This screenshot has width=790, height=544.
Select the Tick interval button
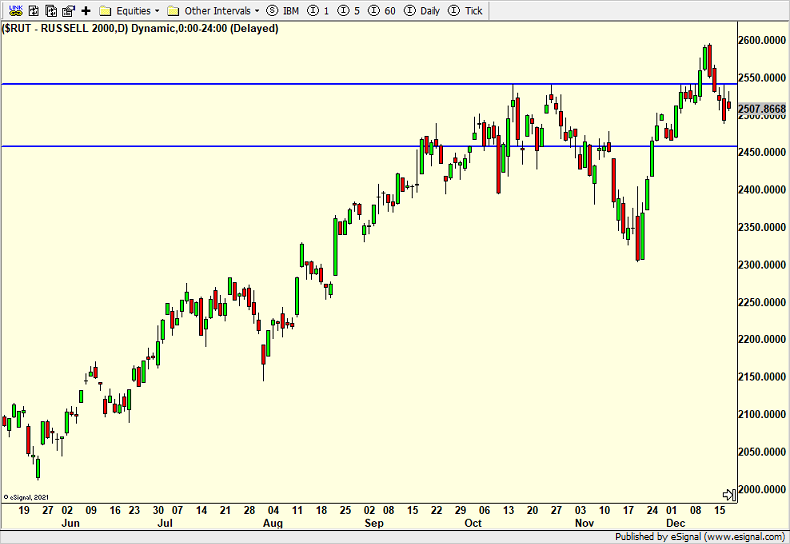pos(467,11)
